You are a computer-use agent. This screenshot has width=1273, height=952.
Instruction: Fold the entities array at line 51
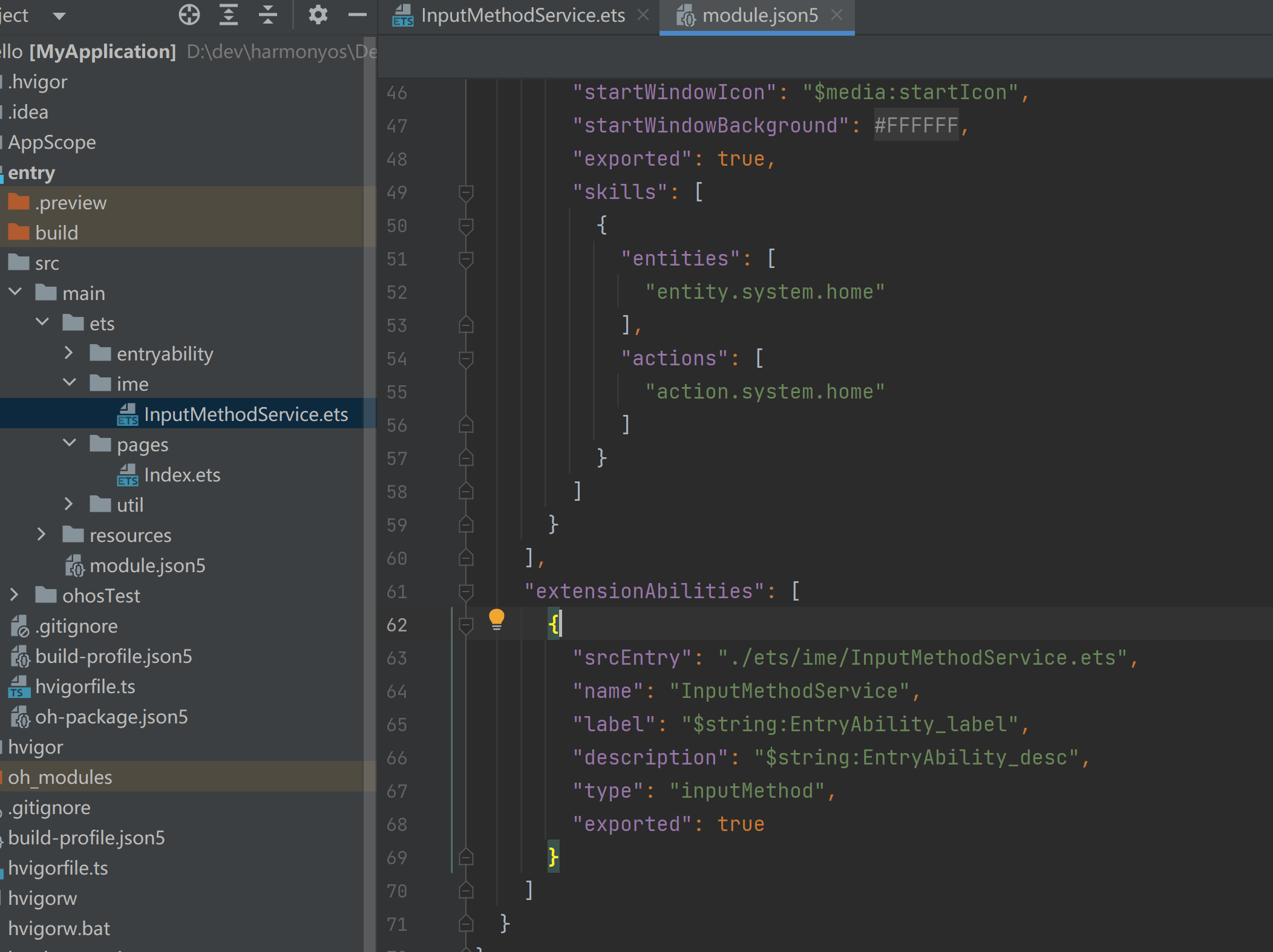click(x=465, y=259)
